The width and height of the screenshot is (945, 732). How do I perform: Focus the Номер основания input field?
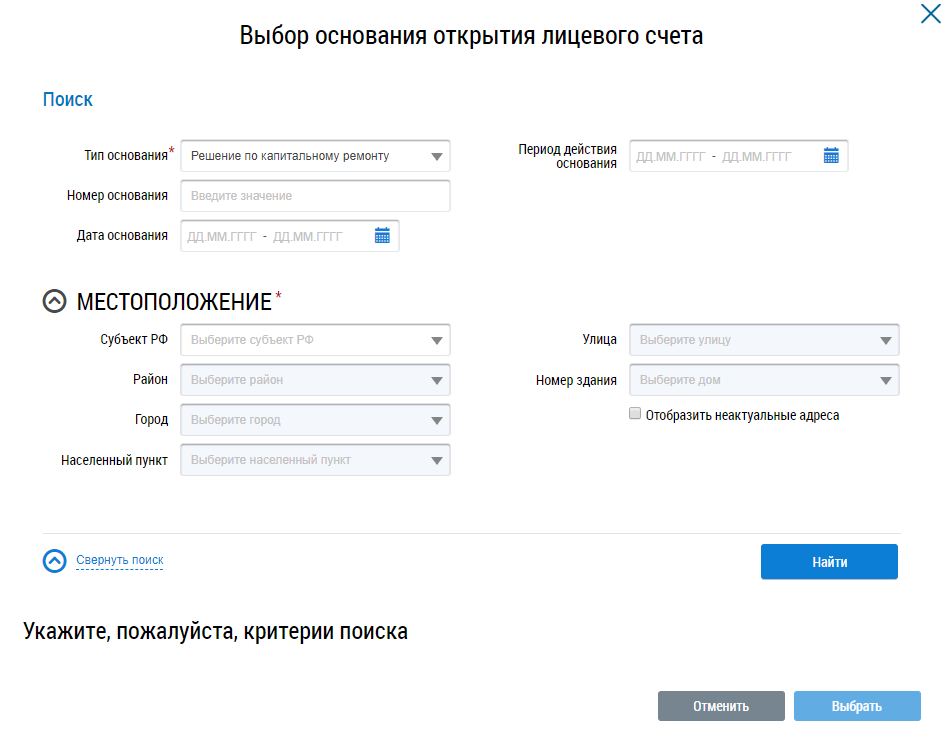315,196
